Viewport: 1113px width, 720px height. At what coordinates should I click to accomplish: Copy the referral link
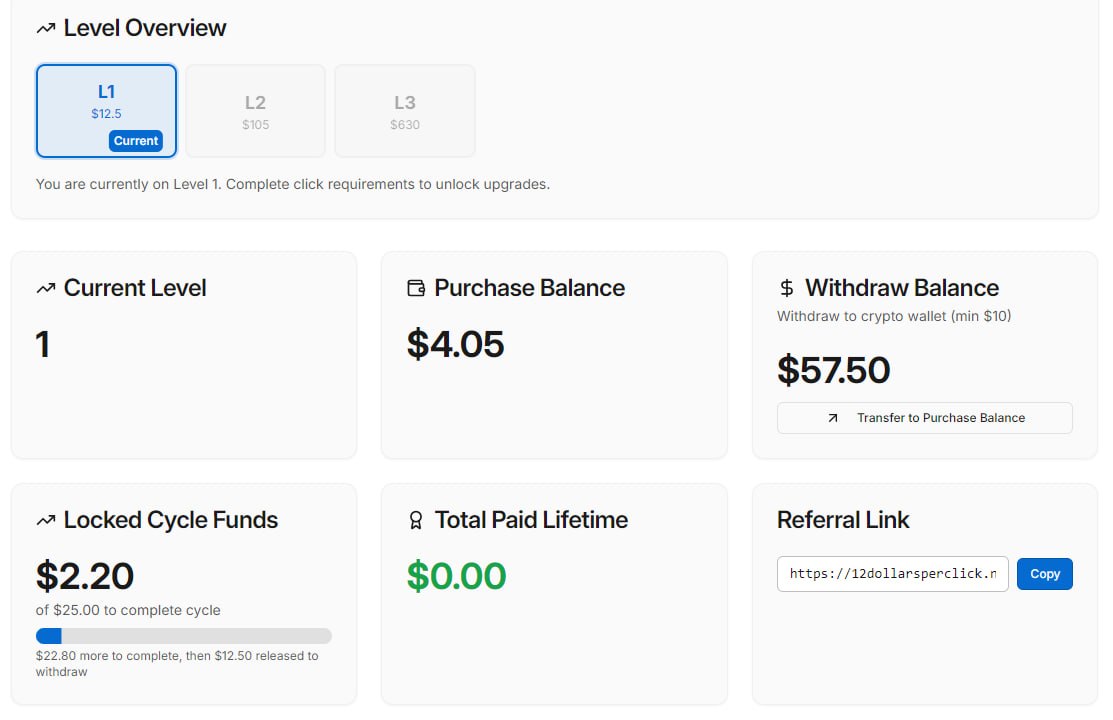[1044, 574]
